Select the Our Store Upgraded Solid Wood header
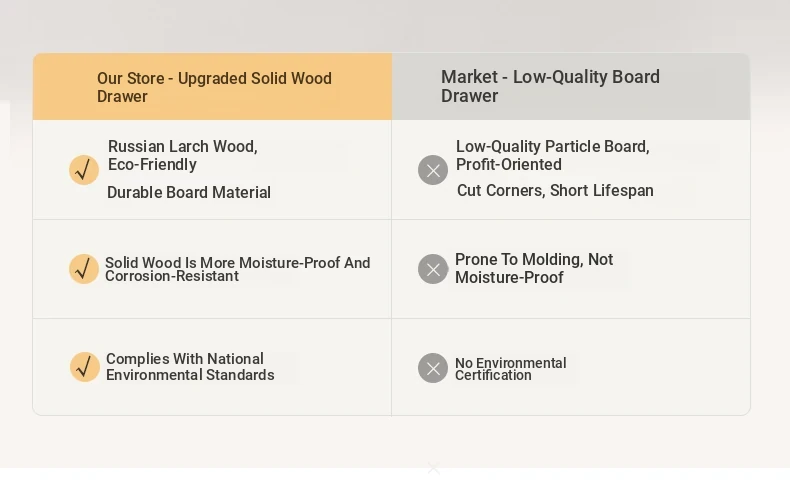Screen dimensions: 790x504 (214, 87)
